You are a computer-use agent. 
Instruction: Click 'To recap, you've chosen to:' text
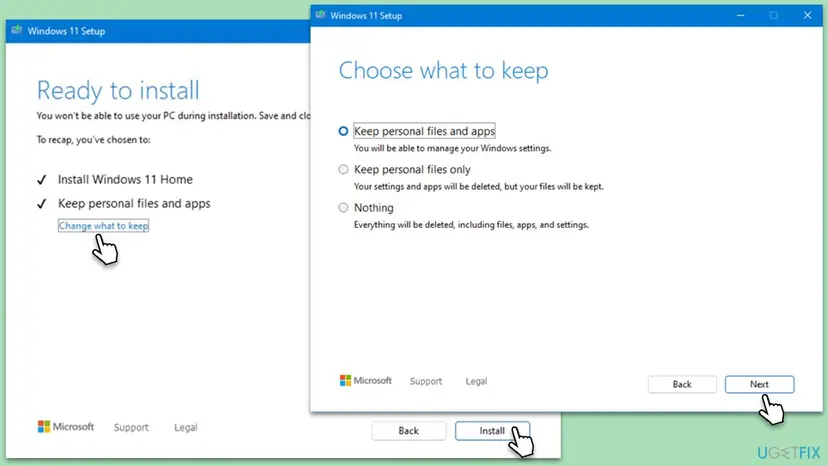93,139
